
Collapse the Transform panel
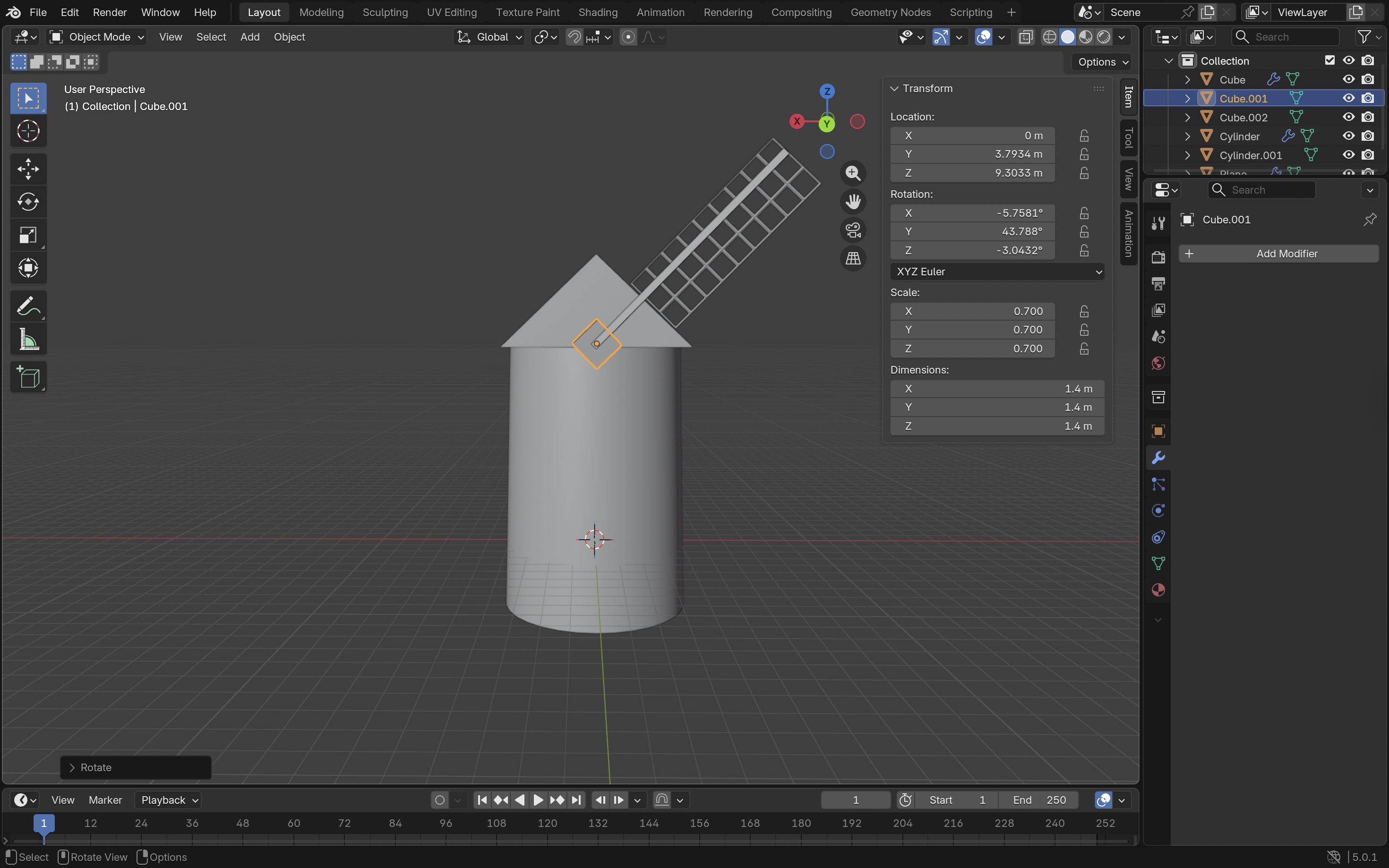tap(894, 88)
